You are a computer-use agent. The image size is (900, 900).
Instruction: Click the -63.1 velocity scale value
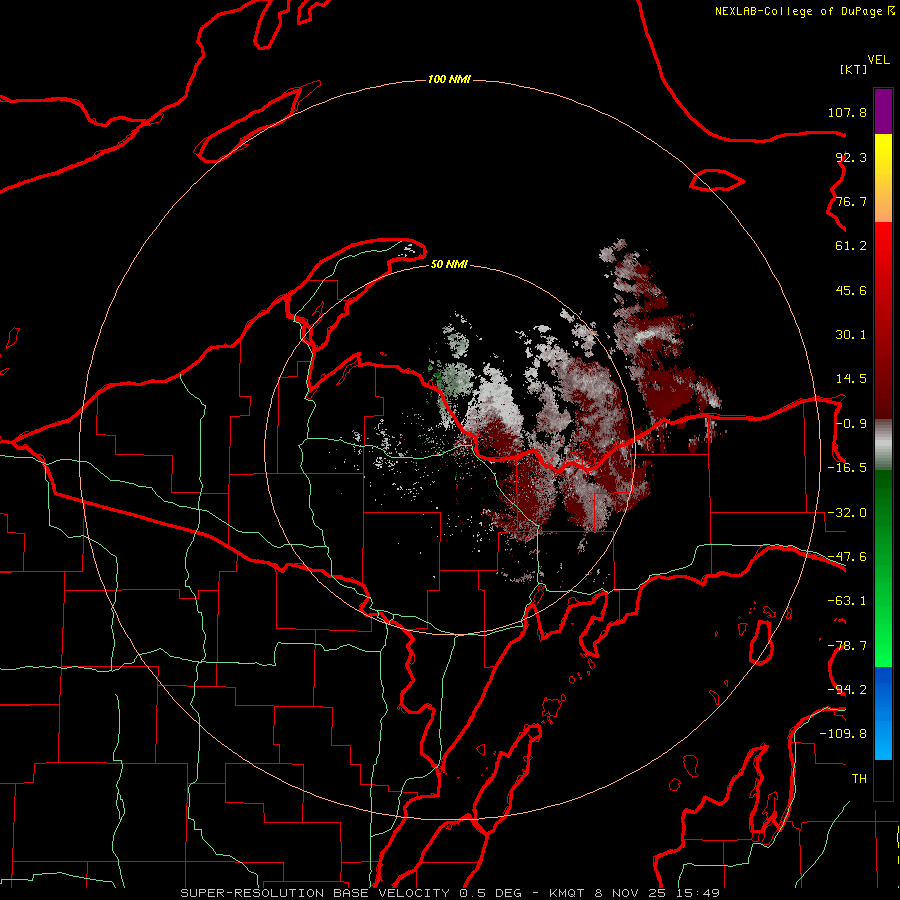[x=847, y=601]
